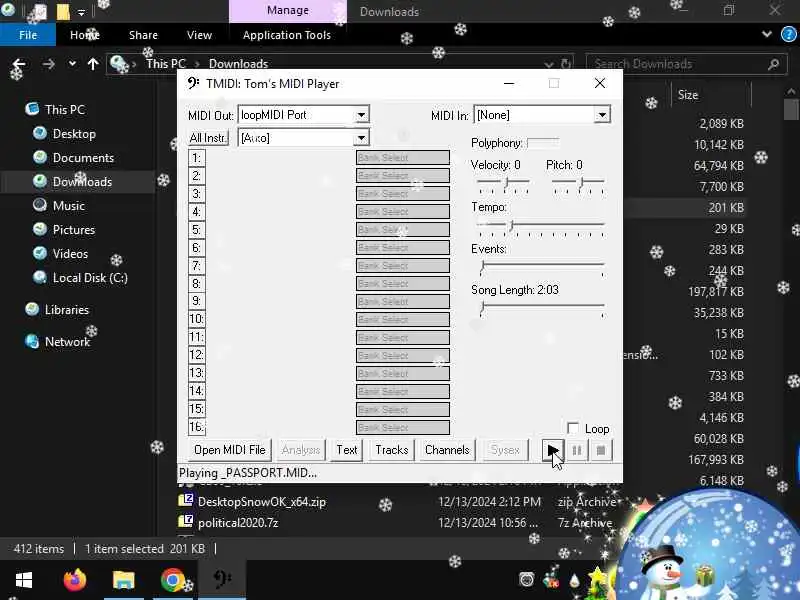This screenshot has height=600, width=800.
Task: Click the Analysis button
Action: tap(301, 450)
